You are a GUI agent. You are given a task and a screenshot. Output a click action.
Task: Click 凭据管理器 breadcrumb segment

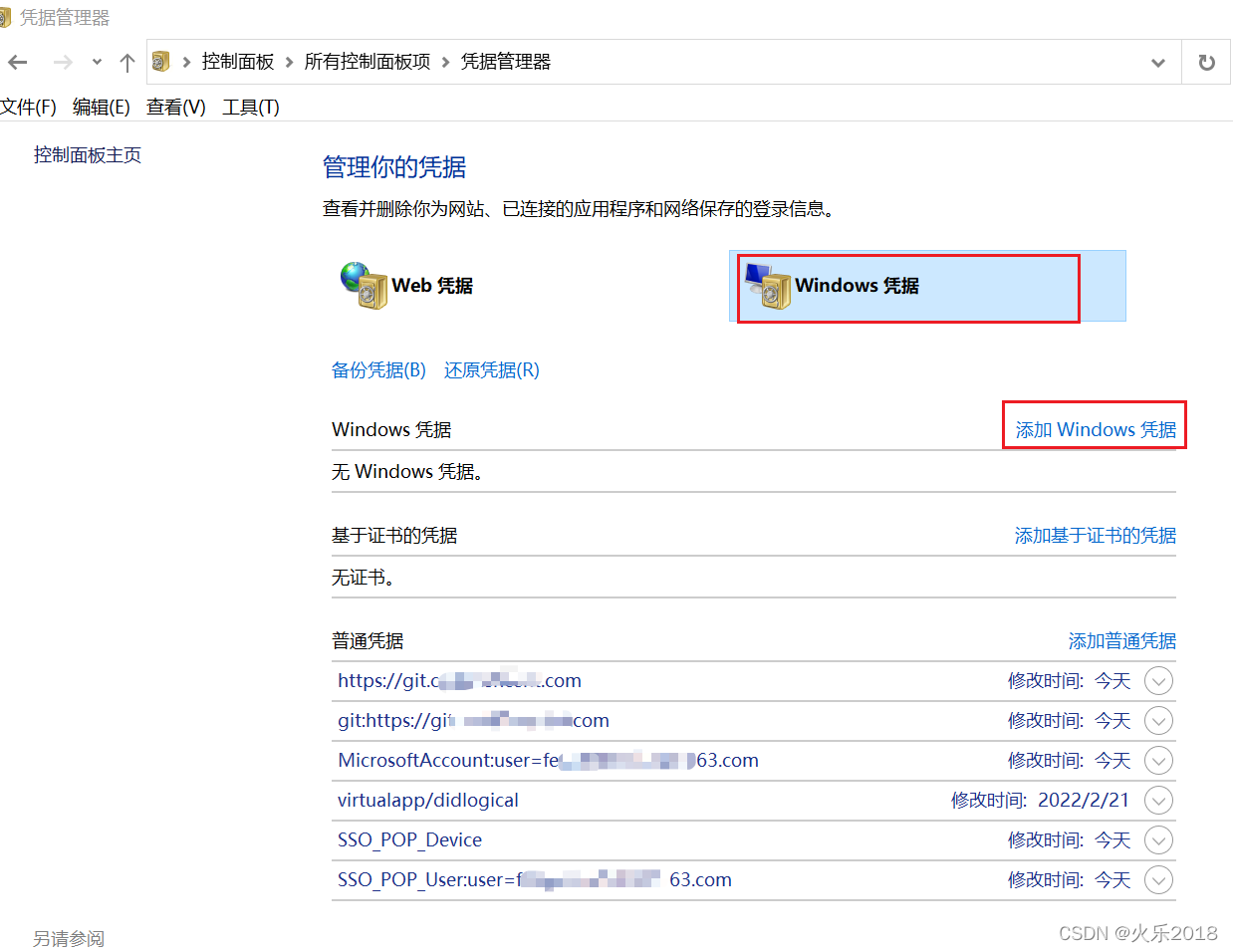(x=506, y=62)
